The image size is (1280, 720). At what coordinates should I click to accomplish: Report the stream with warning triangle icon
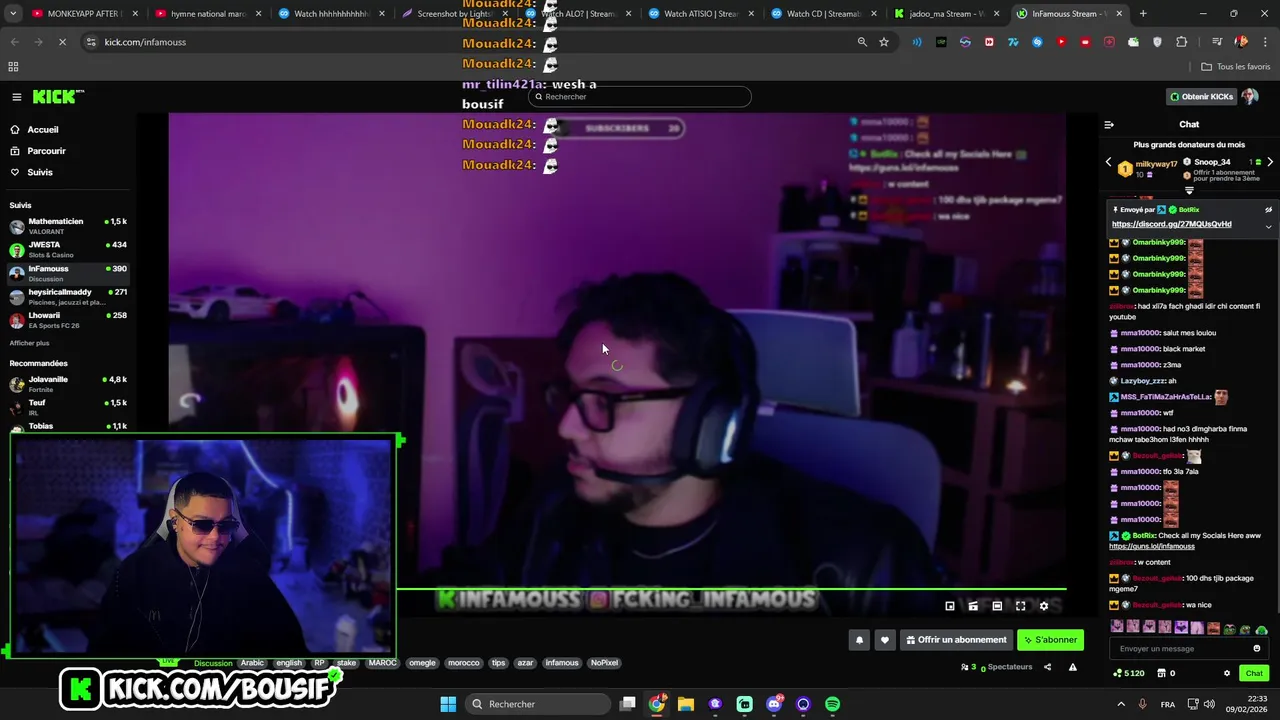1073,667
